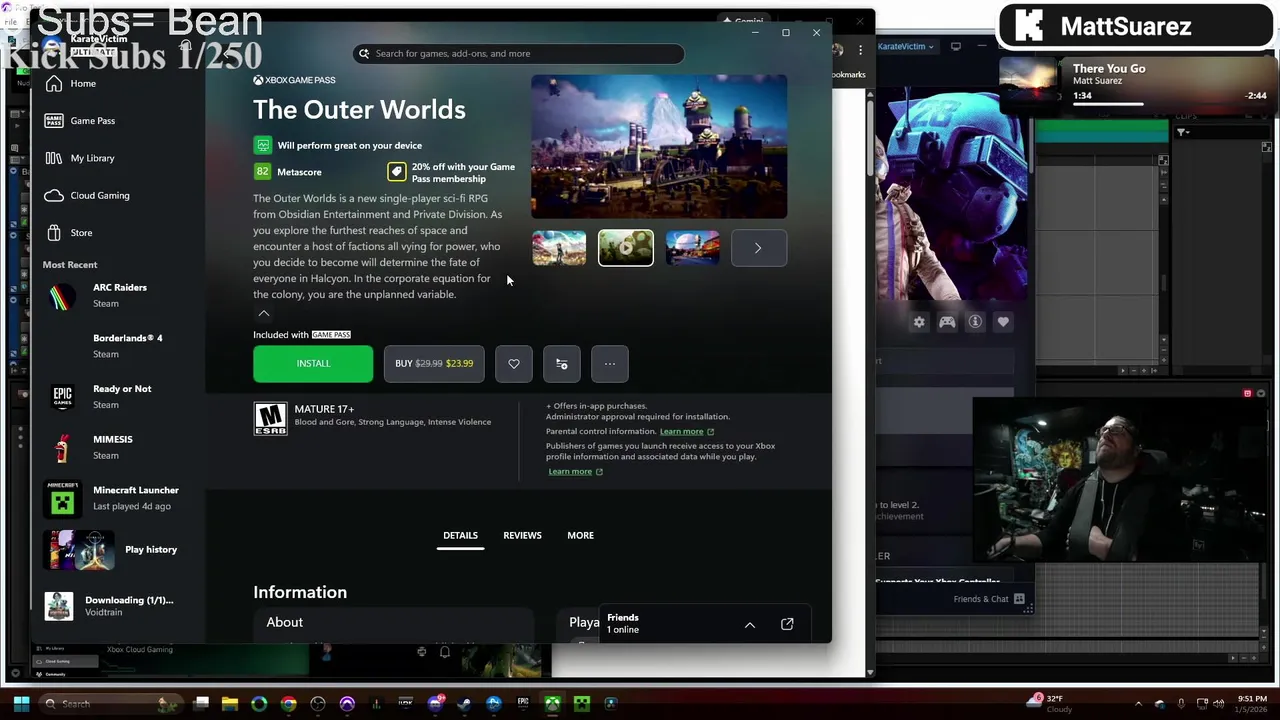Click Steam Big Picture monitor icon
Viewport: 1280px width, 720px height.
pyautogui.click(x=956, y=46)
